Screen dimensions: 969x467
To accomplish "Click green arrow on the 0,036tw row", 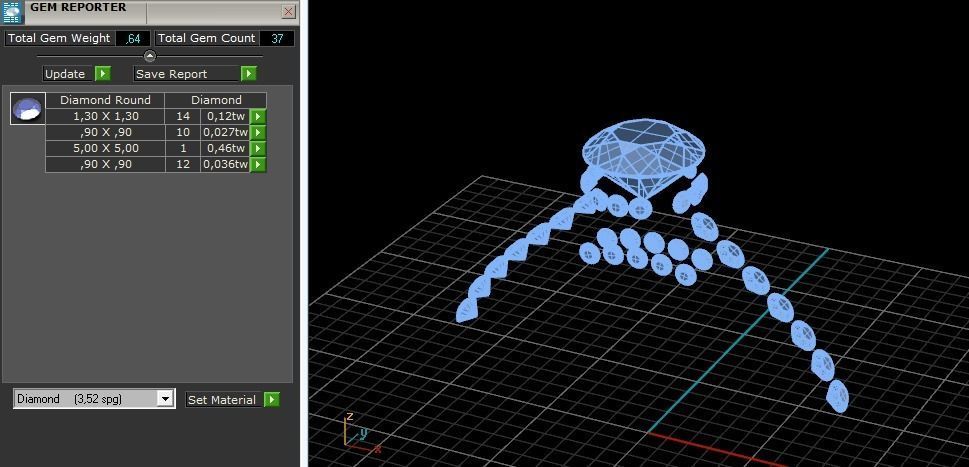I will click(258, 164).
